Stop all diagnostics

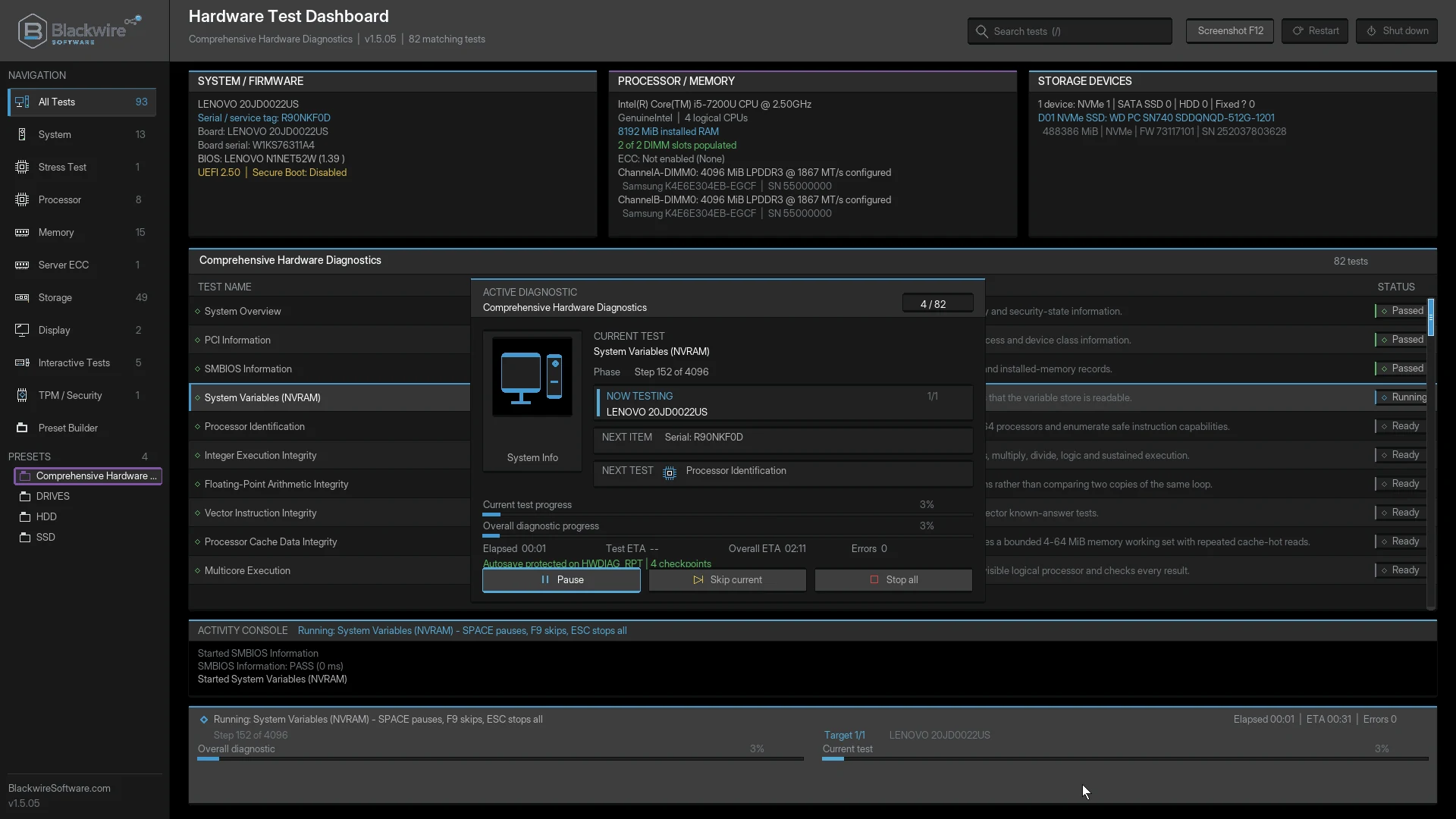click(x=893, y=580)
